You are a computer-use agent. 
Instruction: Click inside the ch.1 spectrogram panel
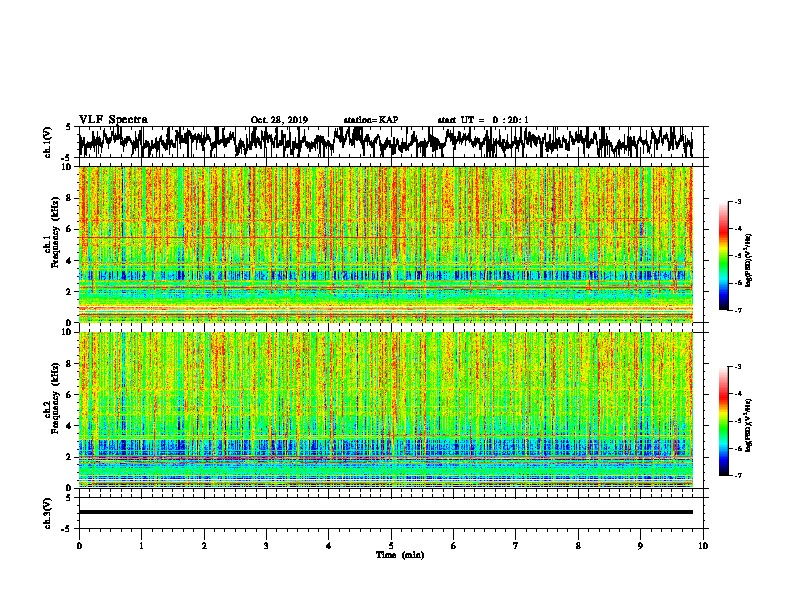coord(386,244)
